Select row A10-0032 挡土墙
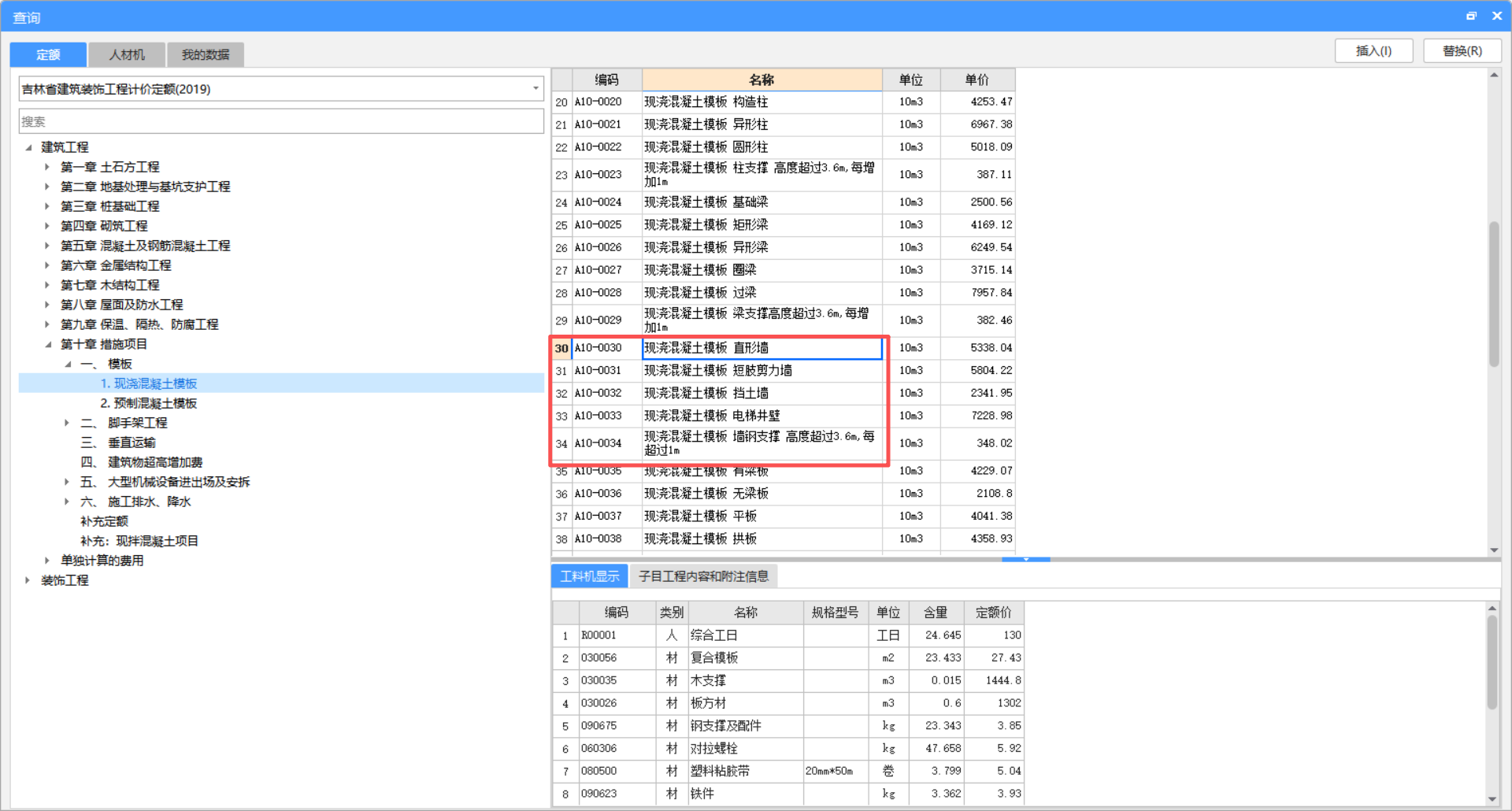Screen dimensions: 1512x811 point(784,393)
